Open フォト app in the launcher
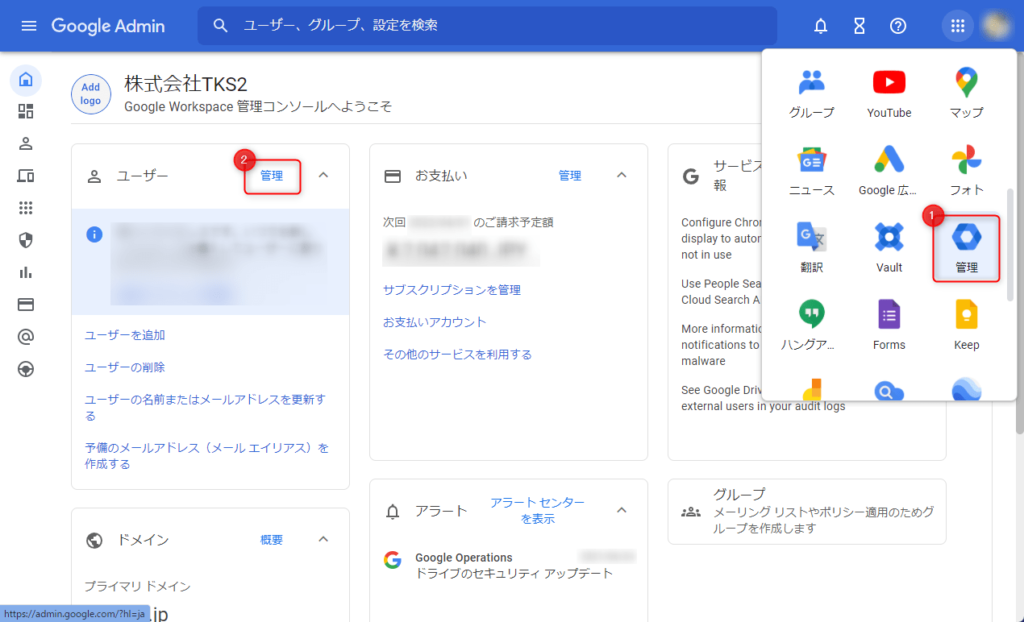This screenshot has width=1024, height=622. (967, 172)
